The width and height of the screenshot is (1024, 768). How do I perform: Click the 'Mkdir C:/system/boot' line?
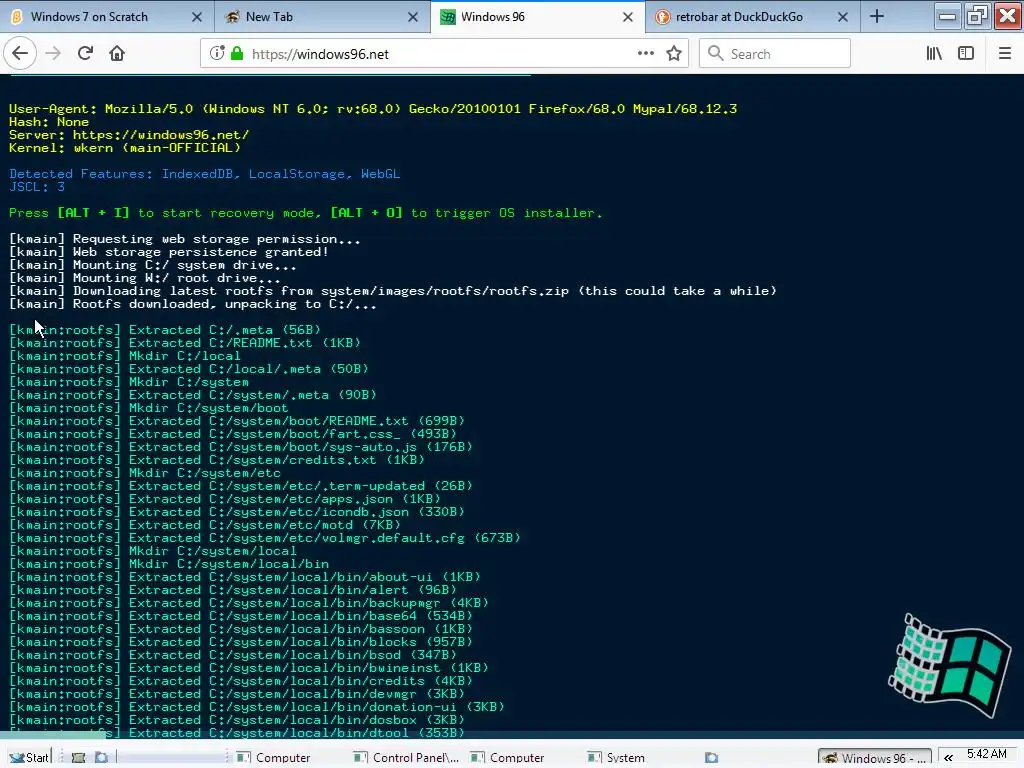pos(149,408)
